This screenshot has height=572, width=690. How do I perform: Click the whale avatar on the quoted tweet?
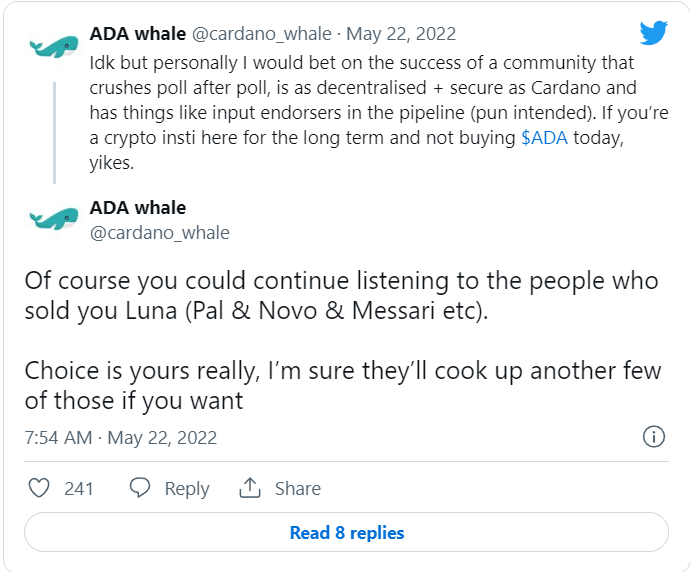coord(54,47)
